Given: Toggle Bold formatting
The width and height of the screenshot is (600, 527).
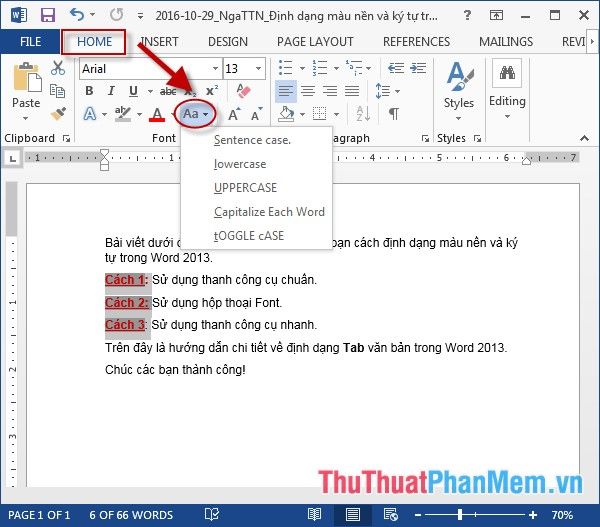Looking at the screenshot, I should coord(89,91).
